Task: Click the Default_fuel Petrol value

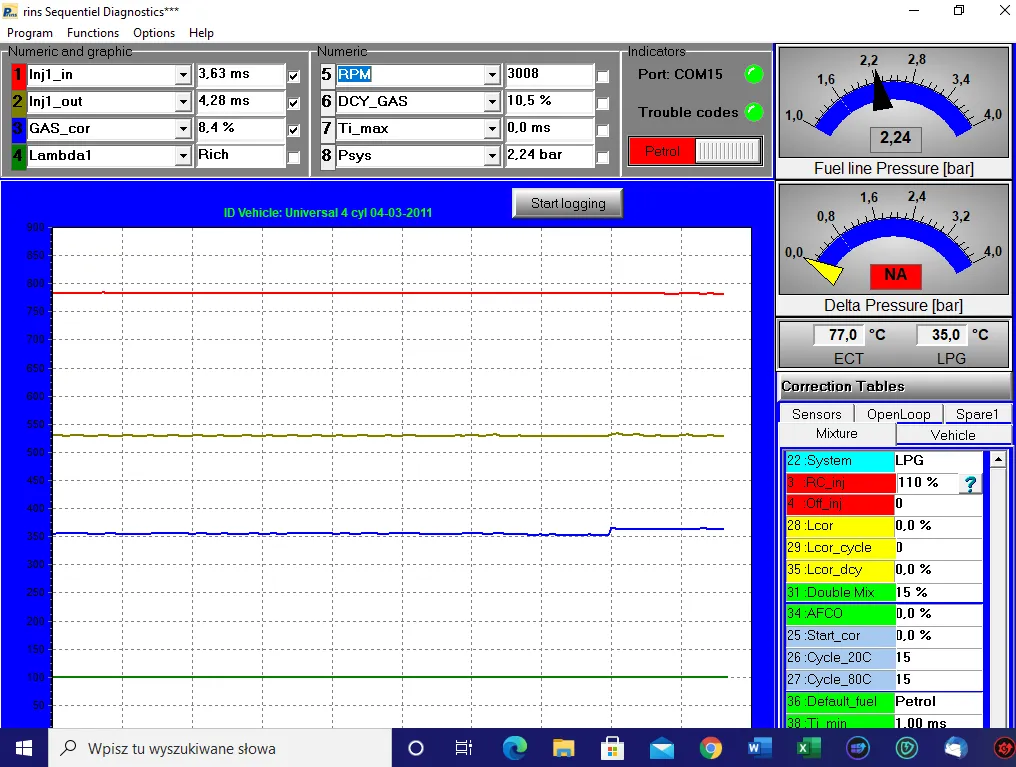Action: [938, 702]
